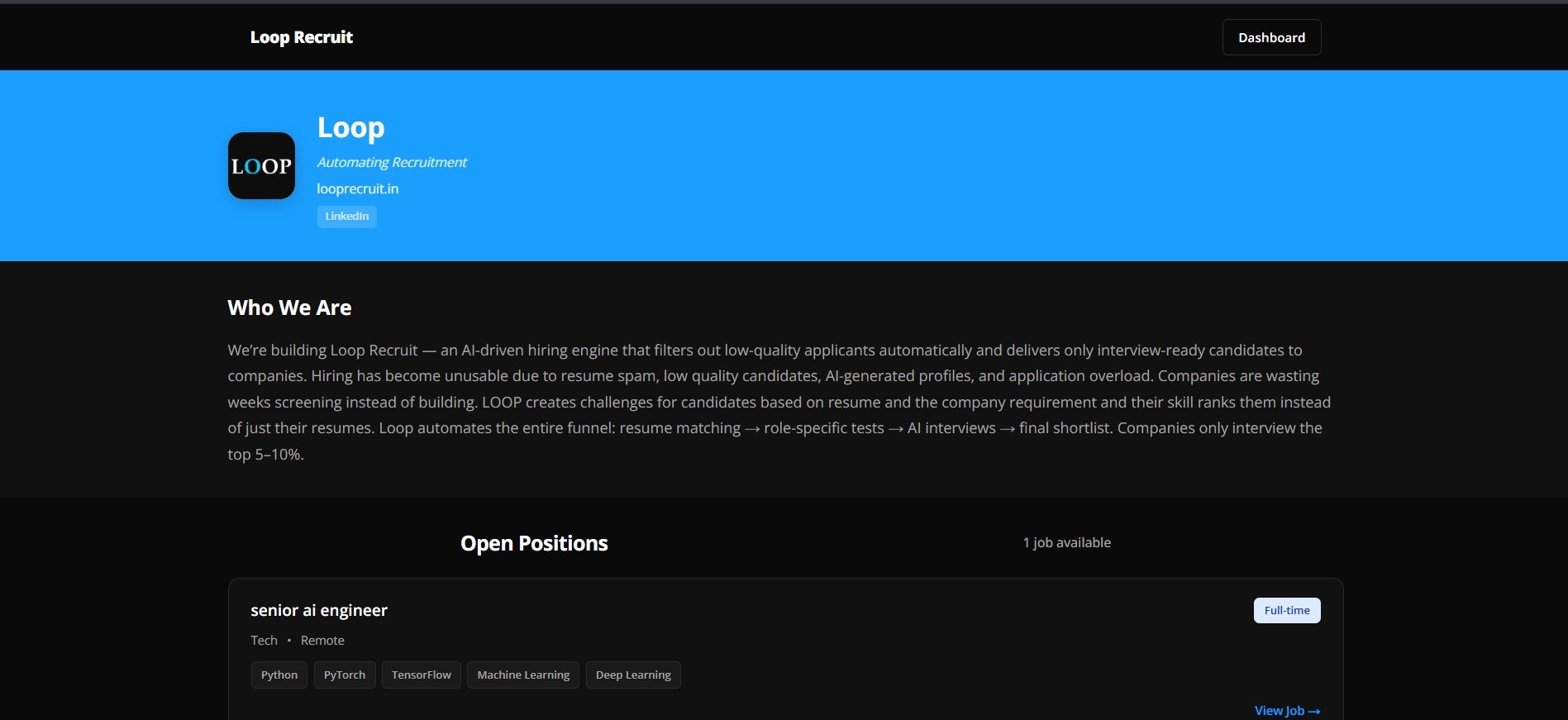Image resolution: width=1568 pixels, height=720 pixels.
Task: Click the Deep Learning skill tag
Action: 633,675
